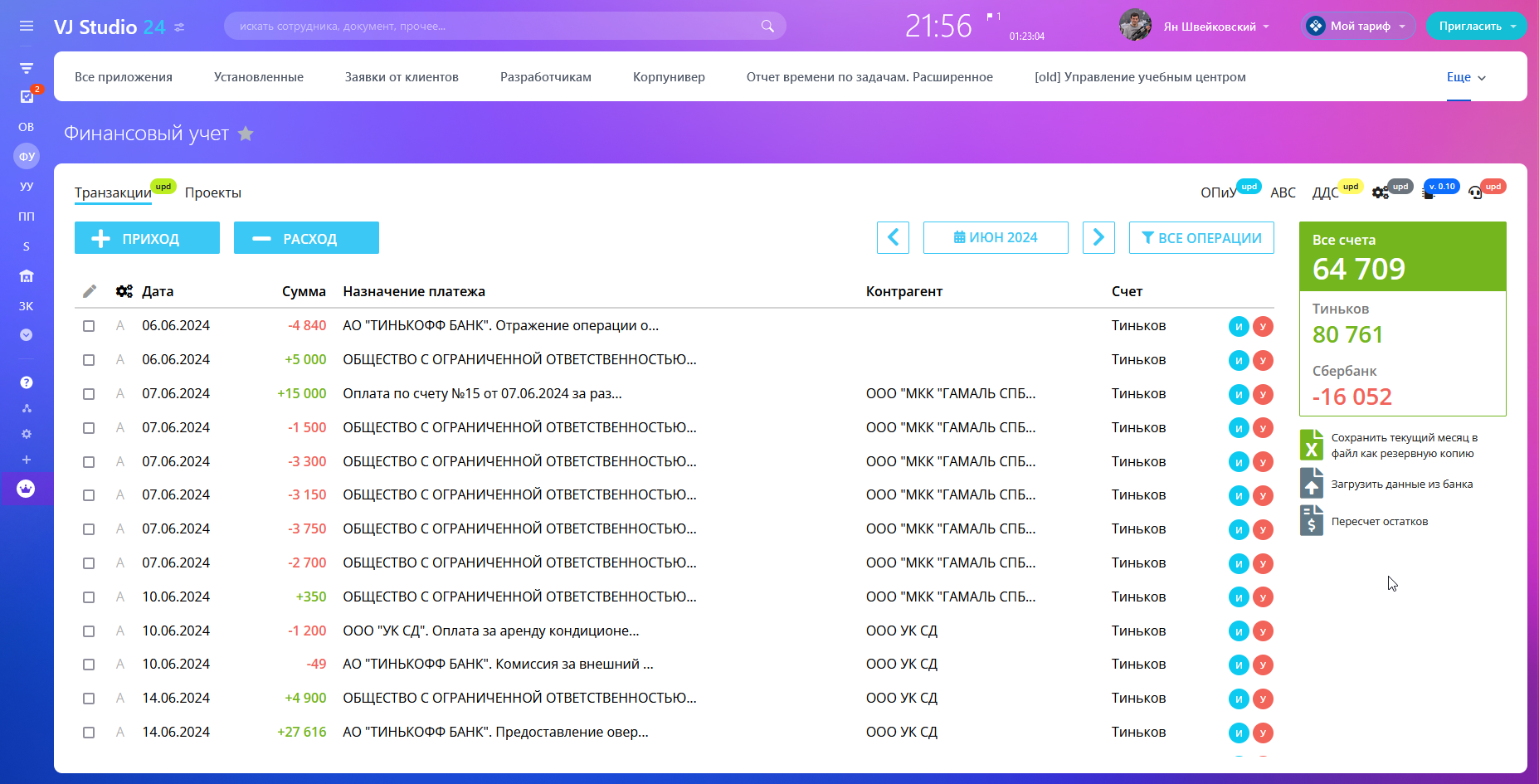The image size is (1539, 784).
Task: Open table column settings gears icon
Action: pos(124,291)
